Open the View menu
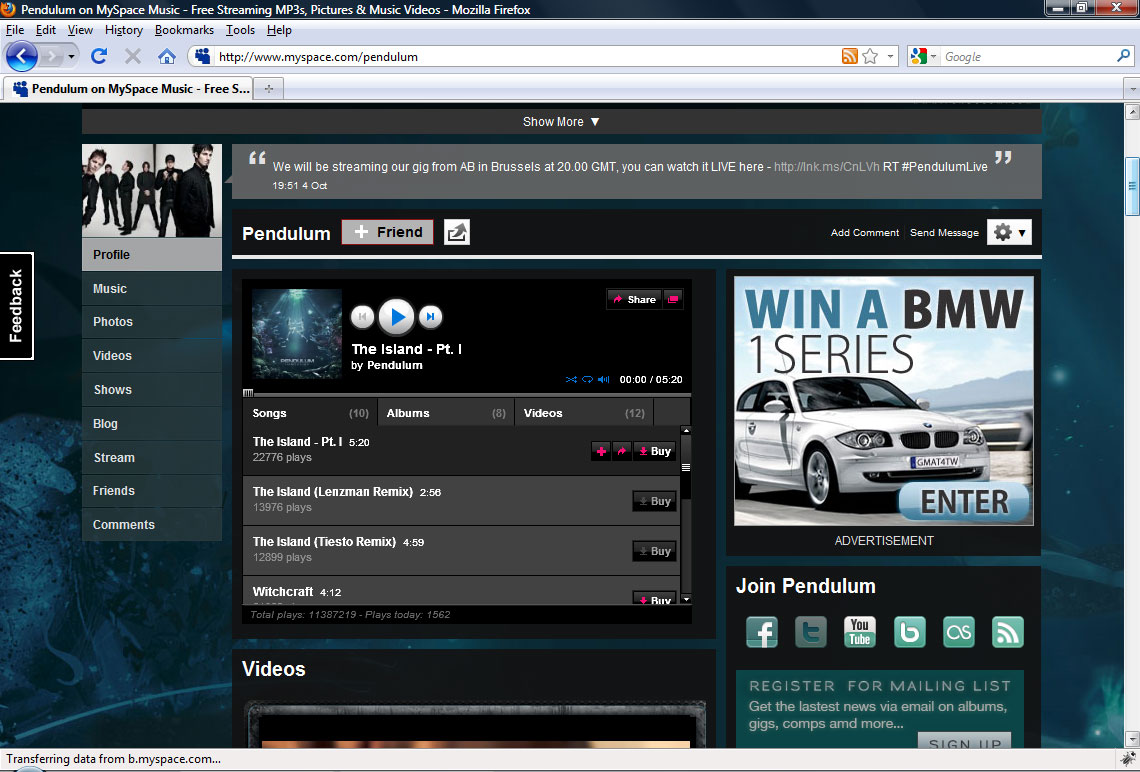Image resolution: width=1140 pixels, height=772 pixels. [x=80, y=30]
